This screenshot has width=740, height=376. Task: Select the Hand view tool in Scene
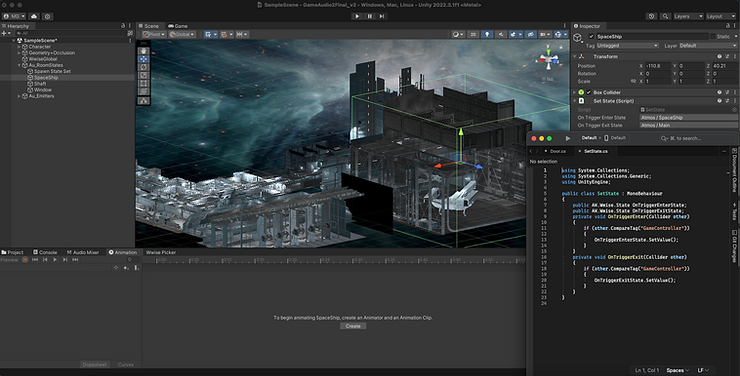click(144, 50)
